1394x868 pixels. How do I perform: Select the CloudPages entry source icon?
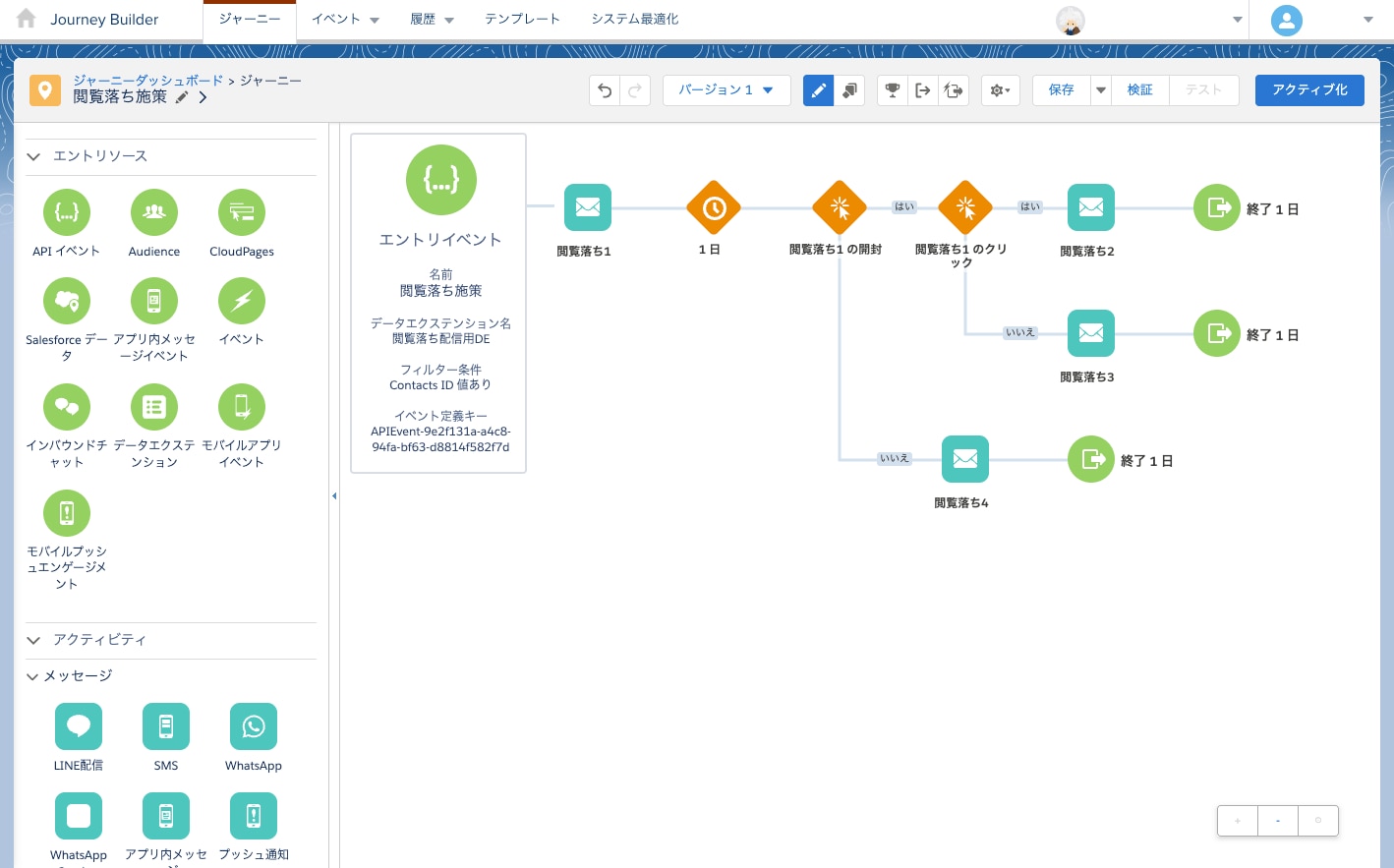click(x=242, y=212)
